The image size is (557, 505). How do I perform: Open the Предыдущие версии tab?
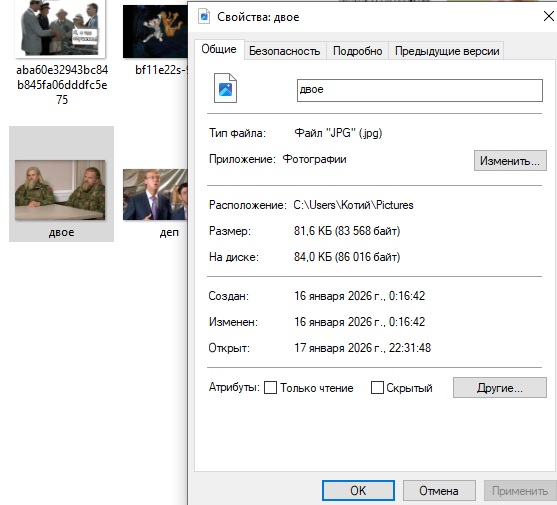[x=447, y=51]
